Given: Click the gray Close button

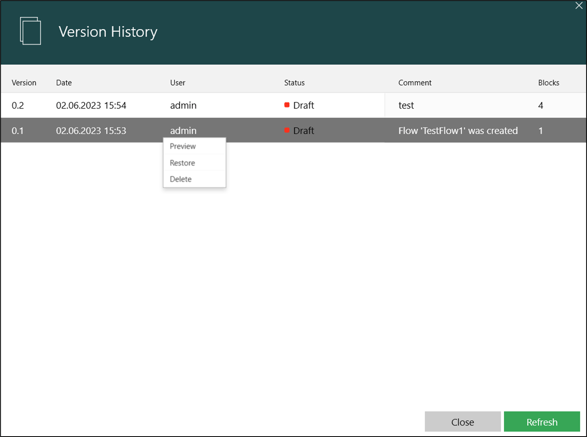Looking at the screenshot, I should point(462,422).
